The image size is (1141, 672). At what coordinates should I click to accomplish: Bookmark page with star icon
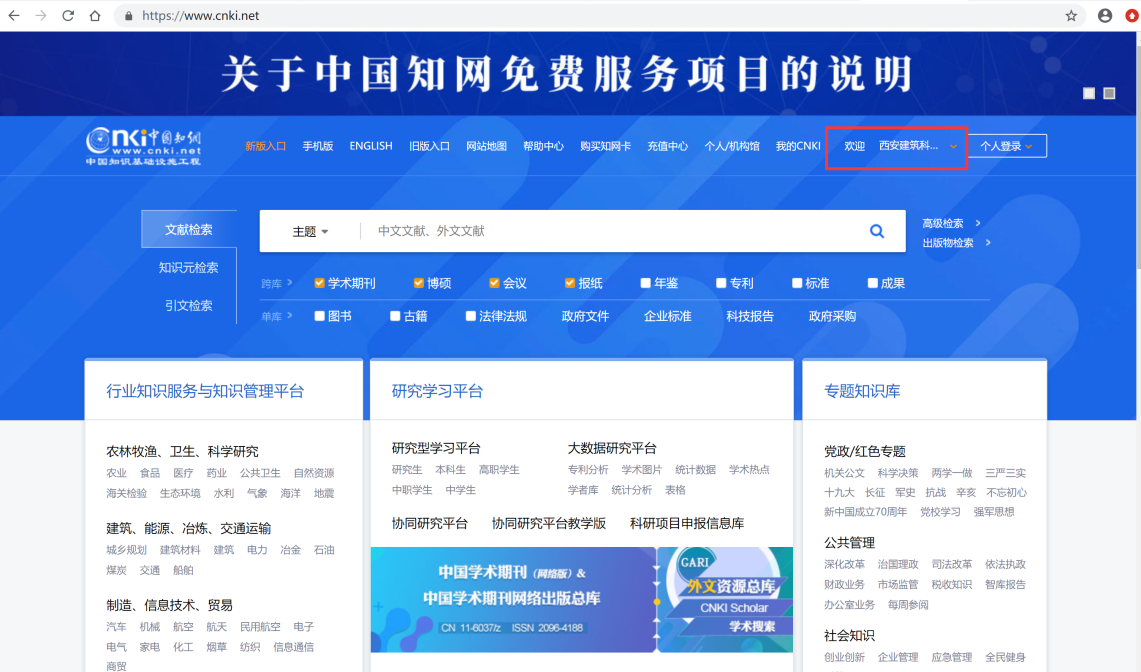click(1071, 16)
